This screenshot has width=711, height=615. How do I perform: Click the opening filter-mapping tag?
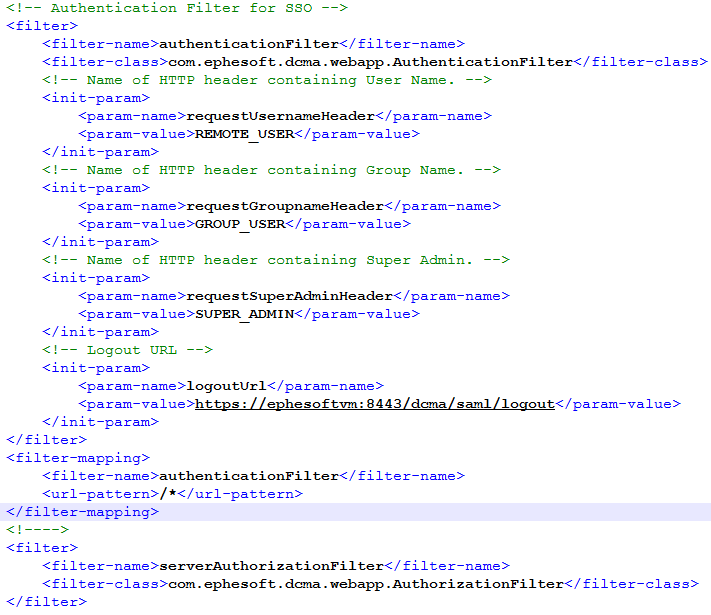pos(78,458)
